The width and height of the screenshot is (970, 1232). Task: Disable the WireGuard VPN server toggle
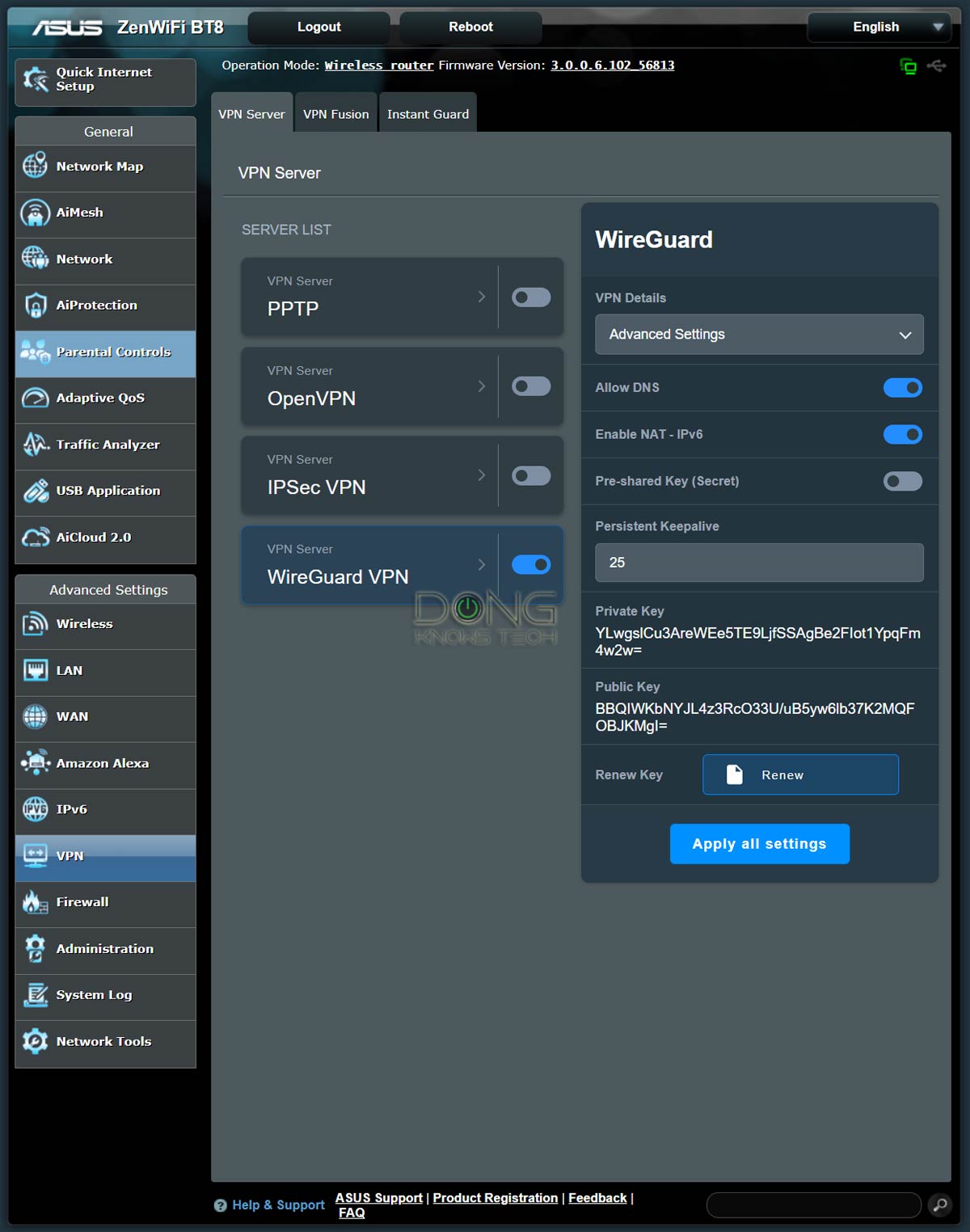[x=531, y=564]
